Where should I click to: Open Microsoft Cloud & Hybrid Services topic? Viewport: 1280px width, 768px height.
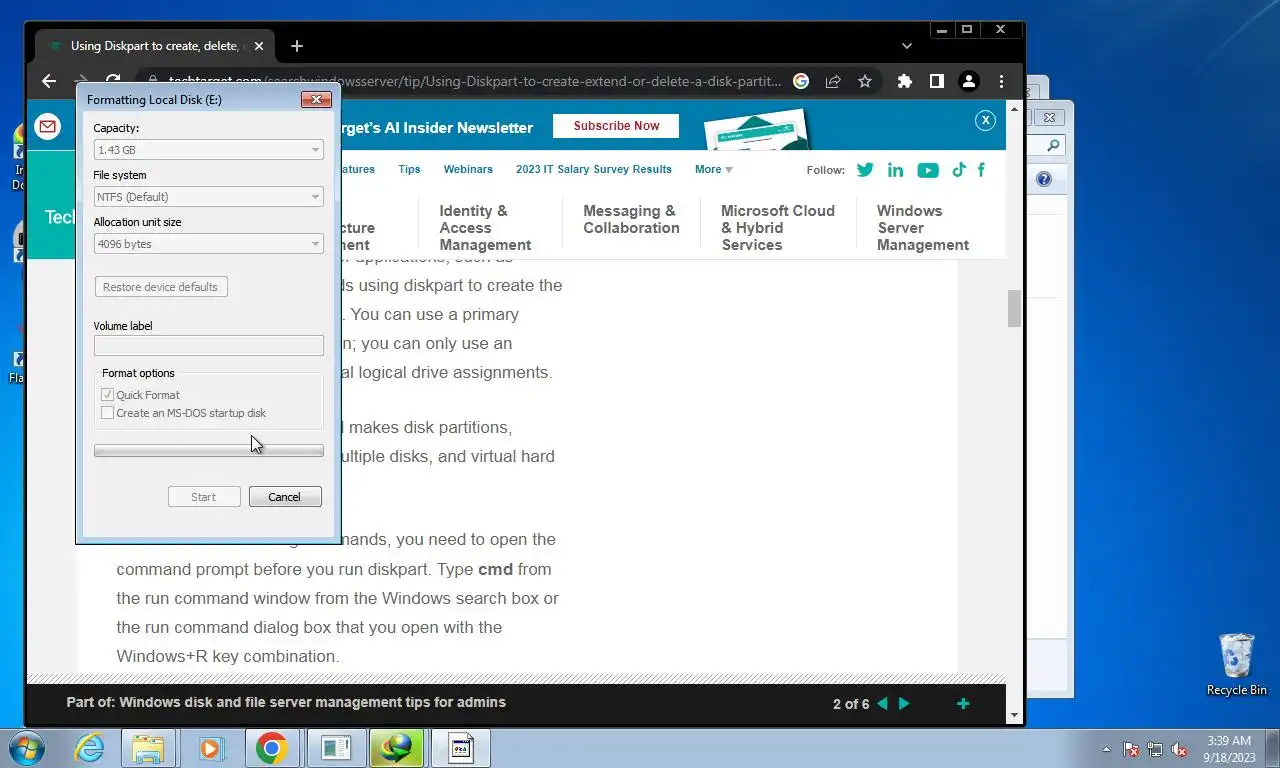tap(778, 228)
